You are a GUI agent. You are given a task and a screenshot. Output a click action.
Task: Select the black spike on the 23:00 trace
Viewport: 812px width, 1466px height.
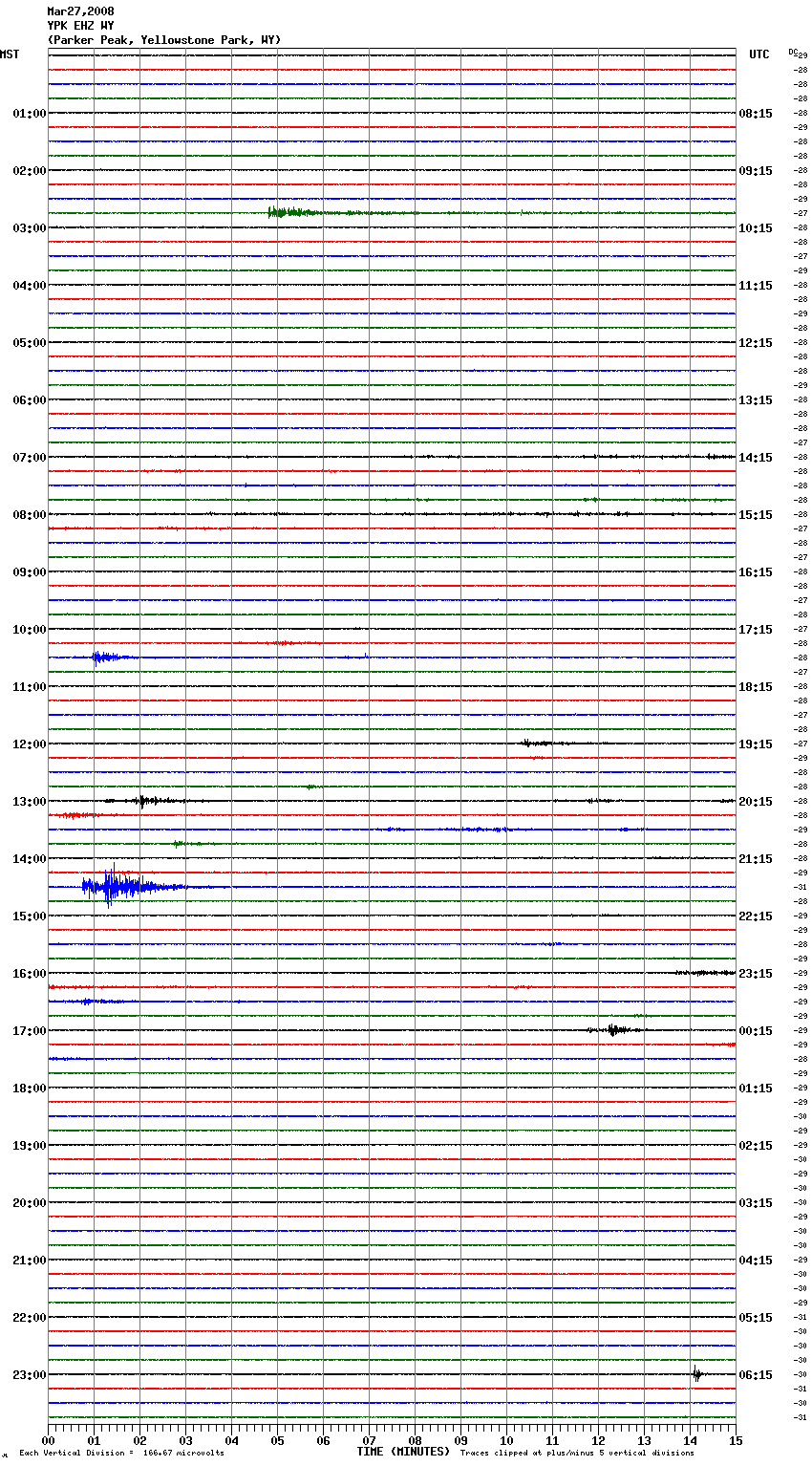click(697, 1375)
